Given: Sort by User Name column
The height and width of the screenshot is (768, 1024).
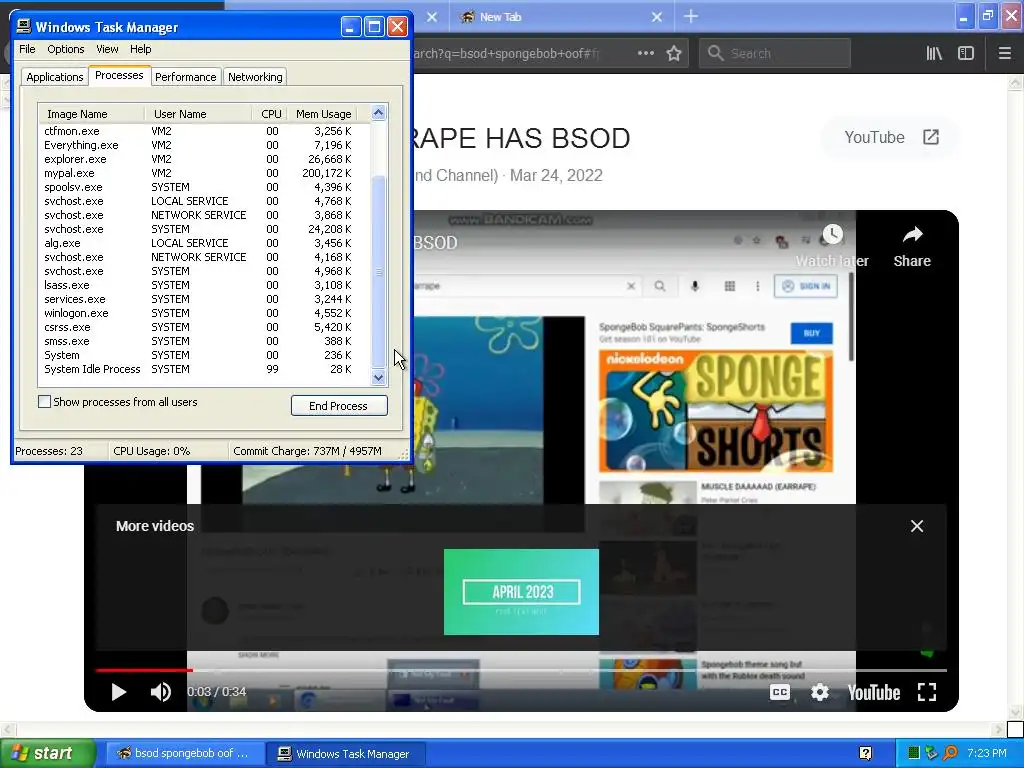Looking at the screenshot, I should [x=198, y=114].
